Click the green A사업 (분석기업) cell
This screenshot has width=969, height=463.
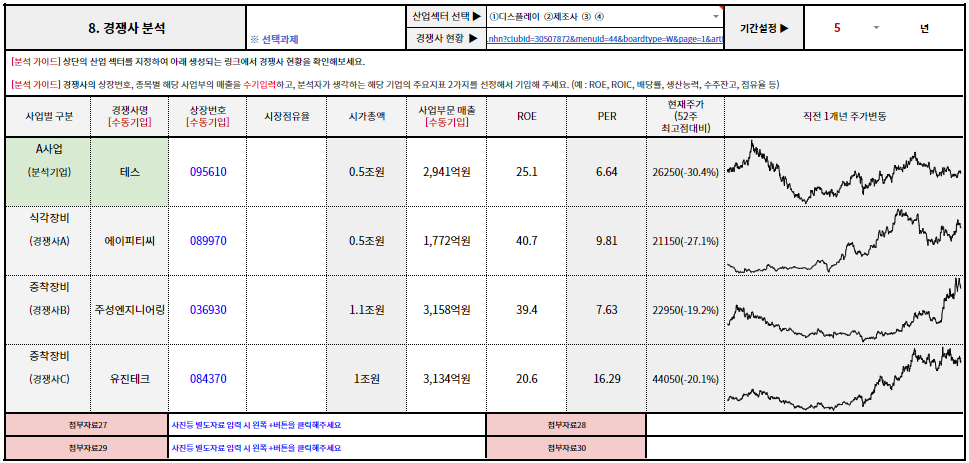coord(48,172)
